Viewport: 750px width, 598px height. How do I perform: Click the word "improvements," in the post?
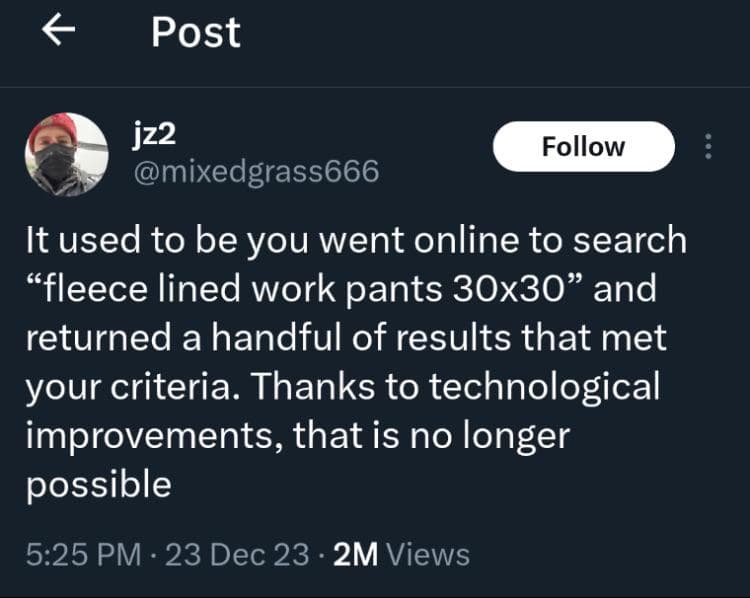click(x=153, y=438)
